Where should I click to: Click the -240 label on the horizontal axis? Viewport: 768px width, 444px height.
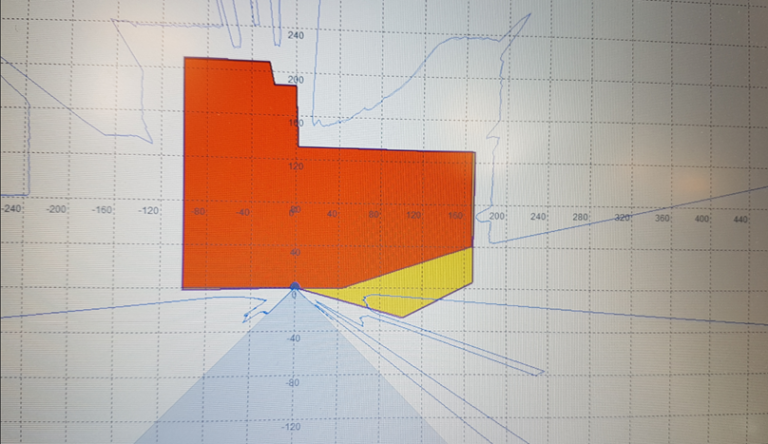[11, 210]
